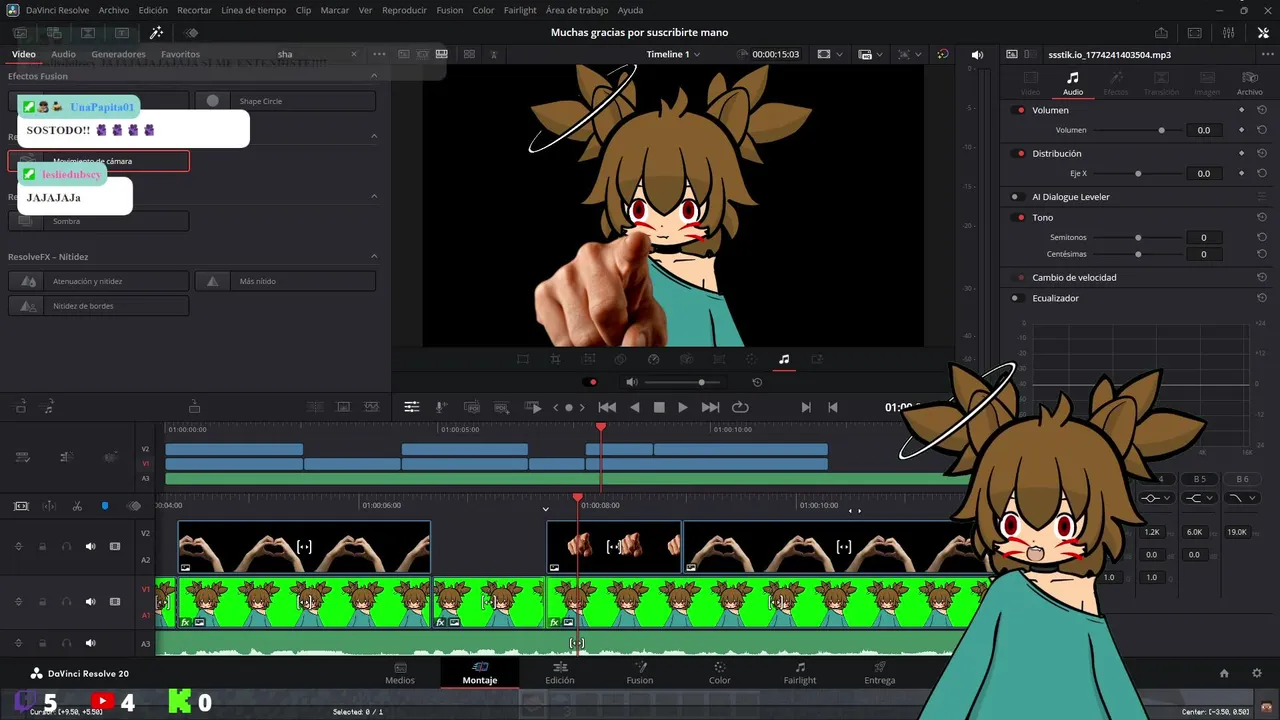Screen dimensions: 1280x720
Task: Collapse the Efectos Fusion section
Action: click(x=374, y=76)
